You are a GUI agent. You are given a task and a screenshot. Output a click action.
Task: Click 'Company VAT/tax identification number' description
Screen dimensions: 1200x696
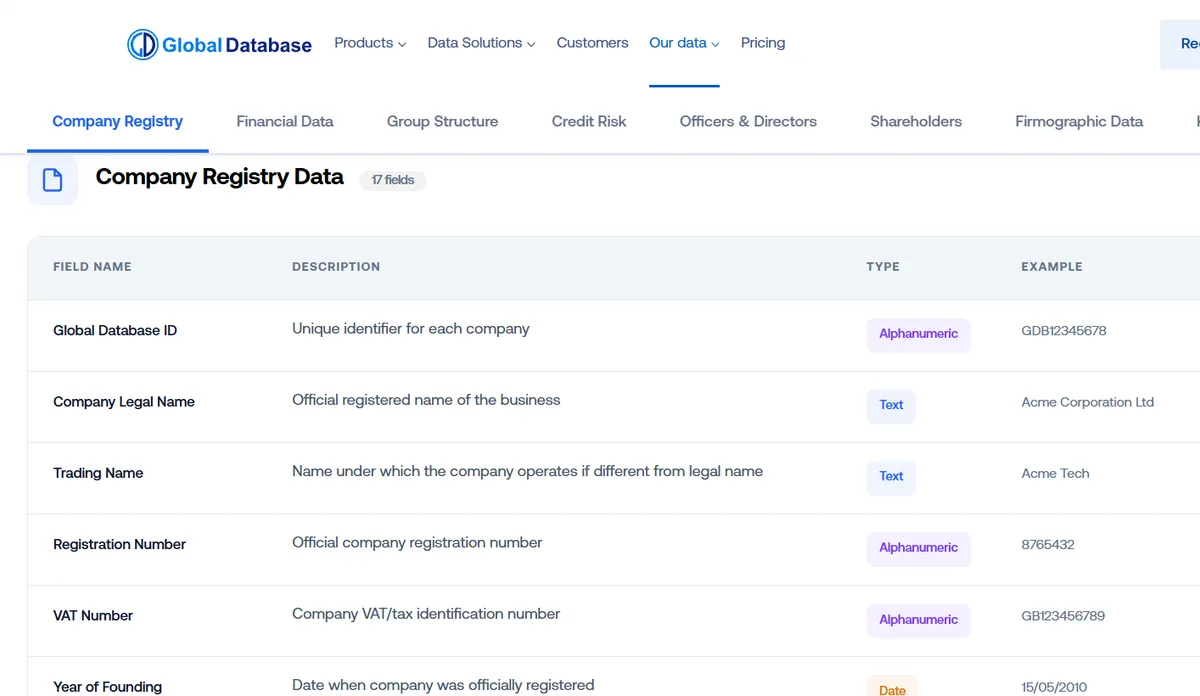coord(426,614)
